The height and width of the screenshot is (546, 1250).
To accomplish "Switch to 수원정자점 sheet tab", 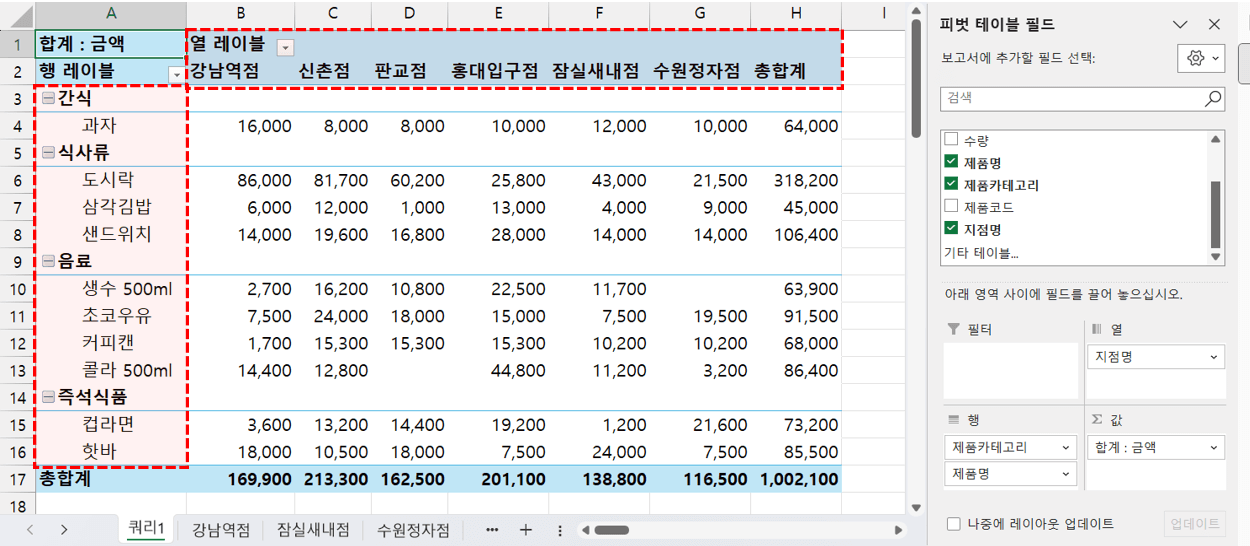I will click(413, 530).
